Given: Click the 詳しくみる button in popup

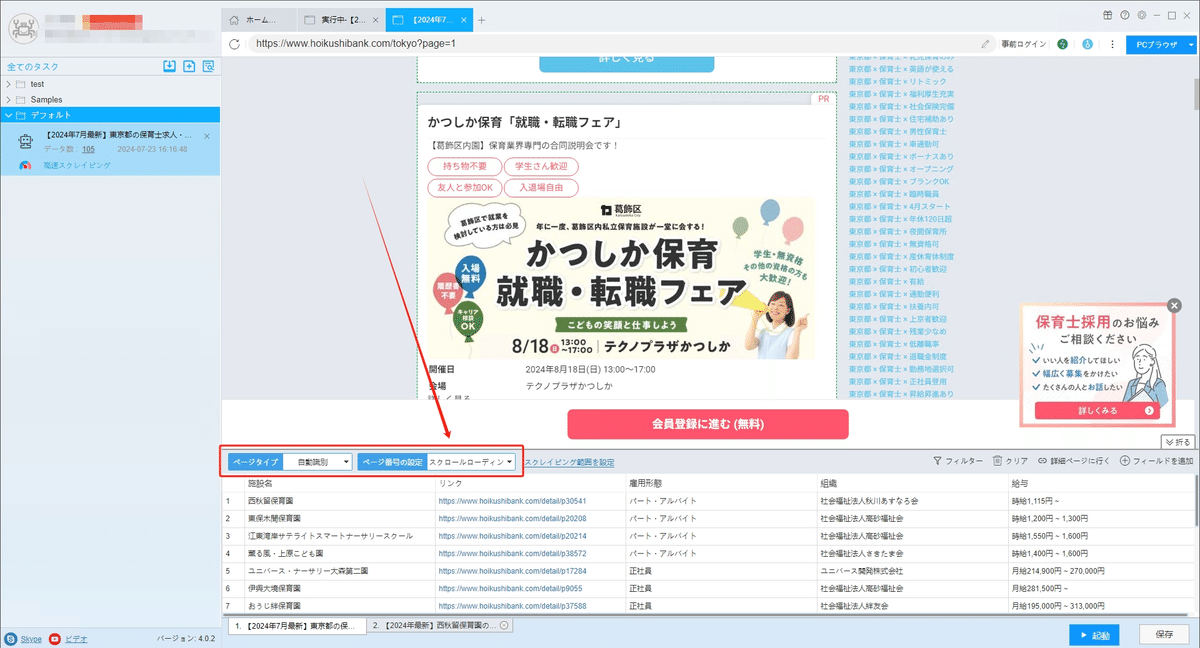Looking at the screenshot, I should click(1098, 410).
